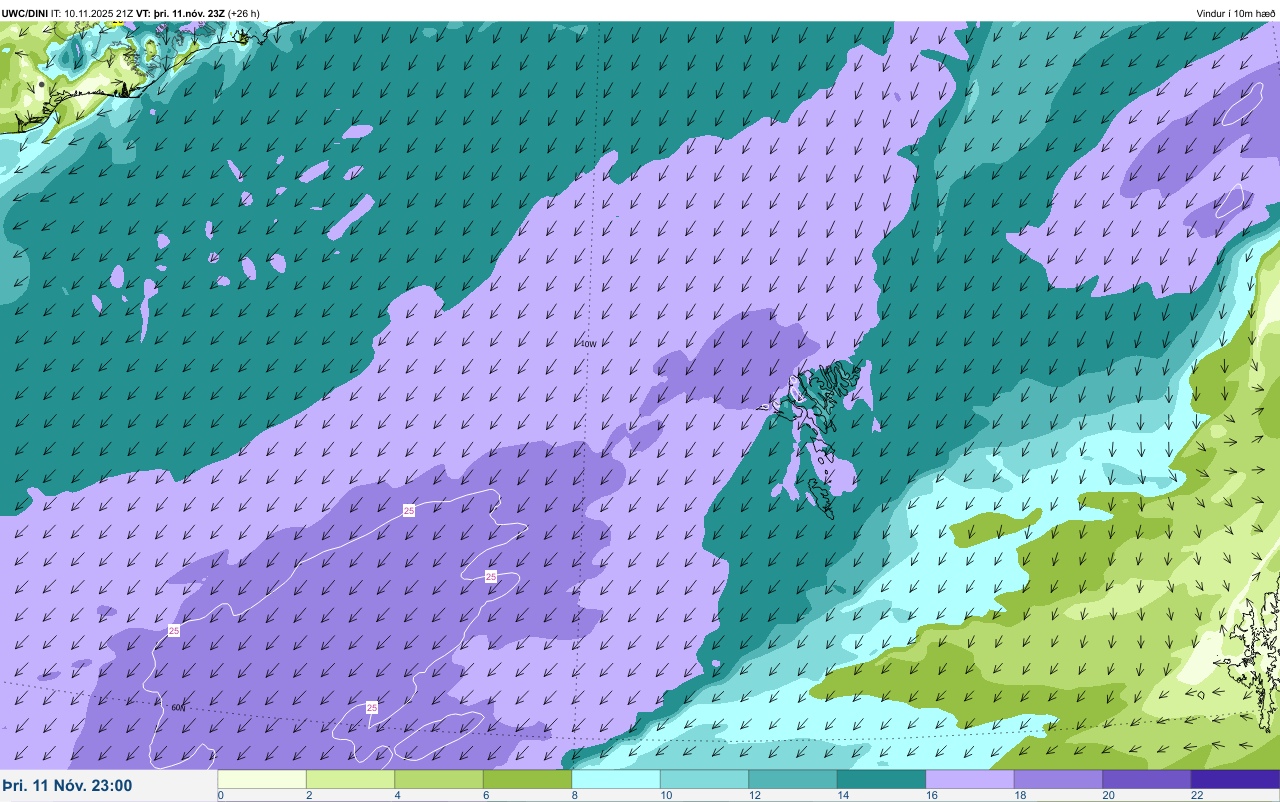1280x802 pixels.
Task: Click the pale yellow 0–2 legend swatch
Action: point(262,779)
